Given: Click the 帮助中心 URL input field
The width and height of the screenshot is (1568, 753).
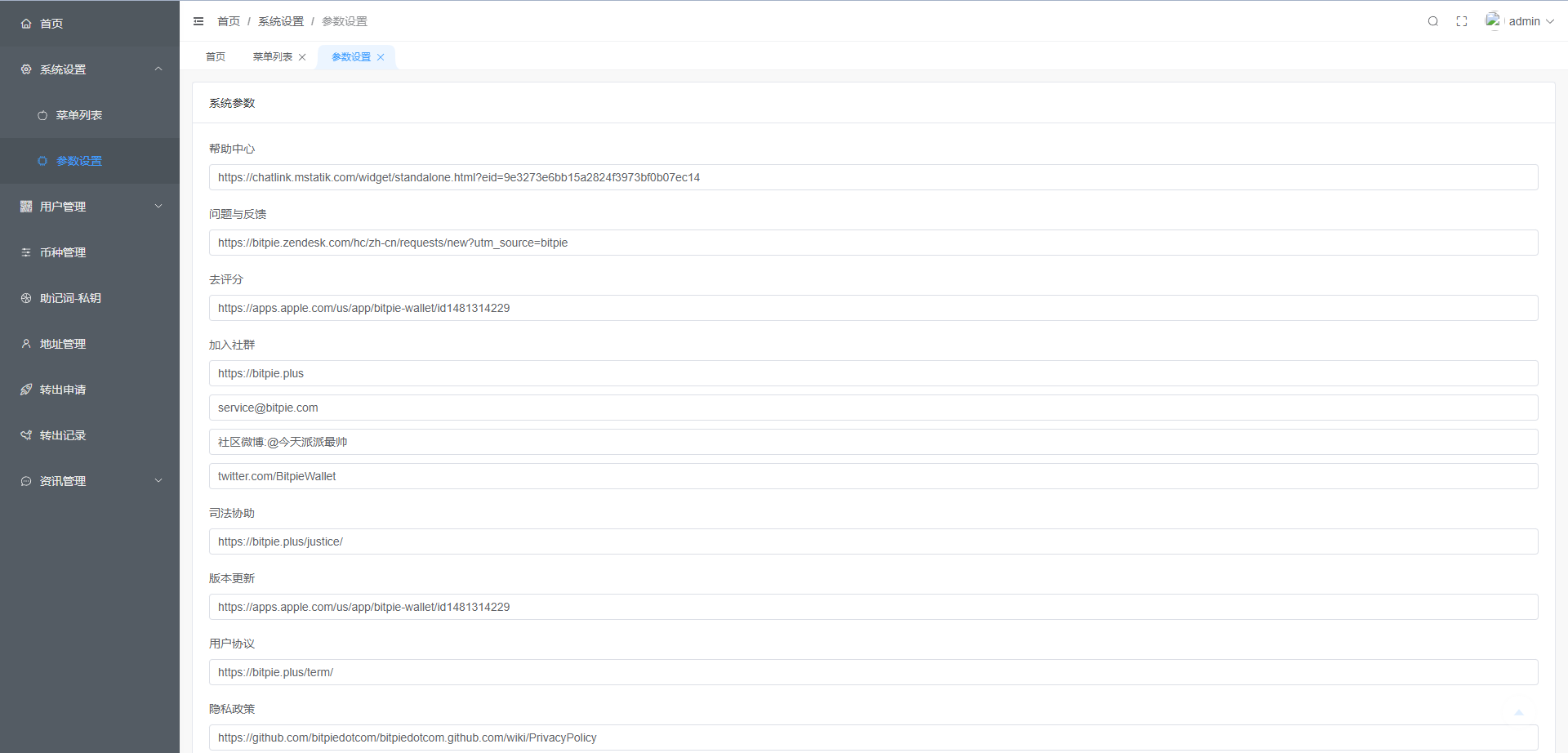Looking at the screenshot, I should point(873,177).
